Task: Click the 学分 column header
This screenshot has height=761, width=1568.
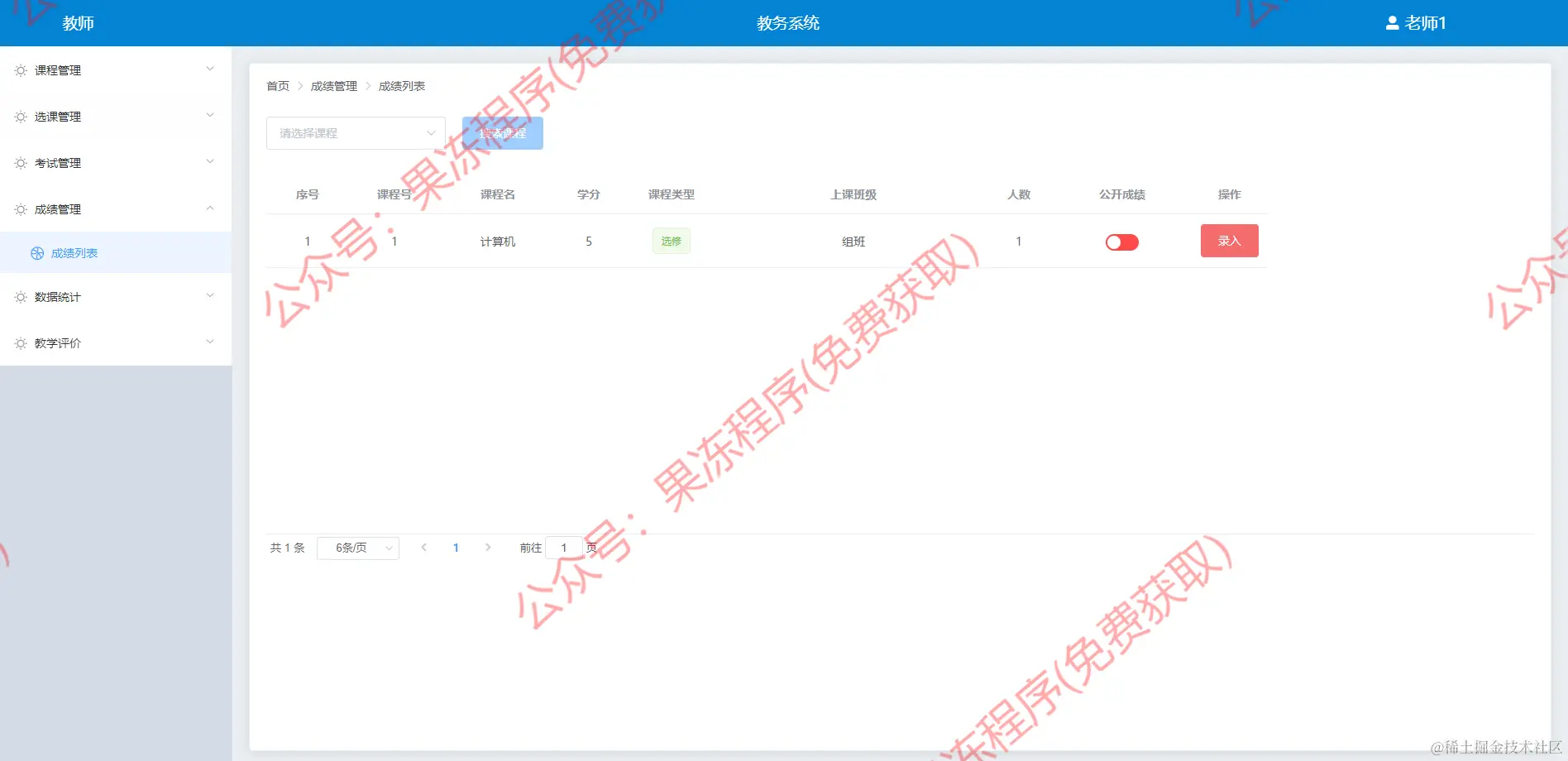Action: tap(589, 194)
